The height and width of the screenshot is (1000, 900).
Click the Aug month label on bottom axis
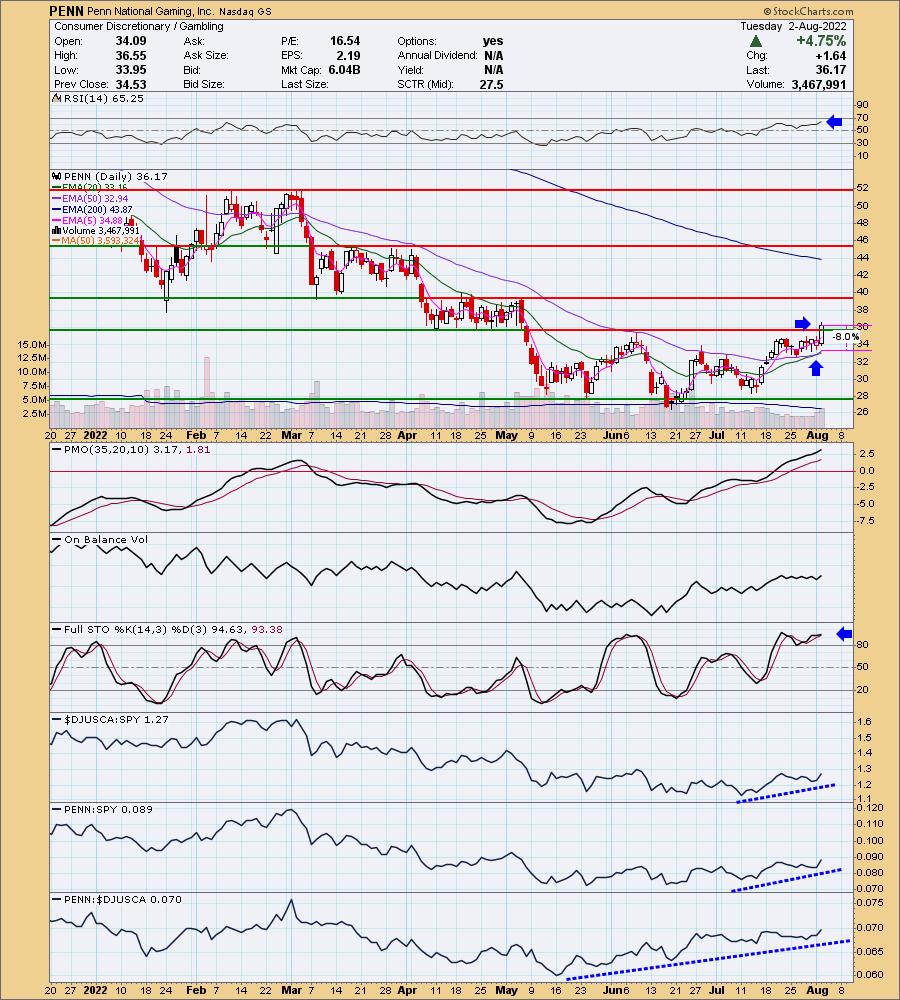point(817,990)
